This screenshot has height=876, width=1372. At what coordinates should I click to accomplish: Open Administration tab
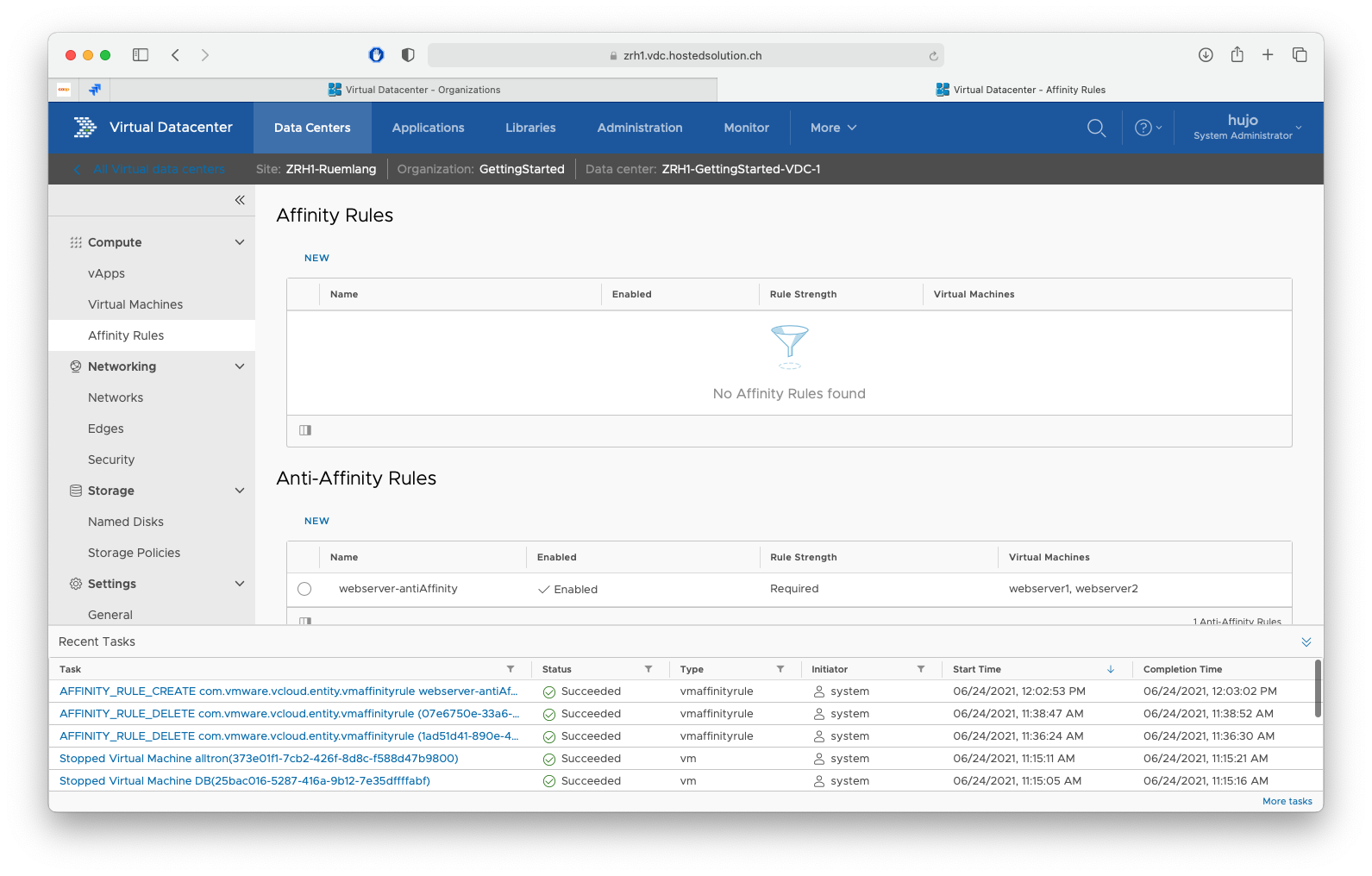click(640, 128)
